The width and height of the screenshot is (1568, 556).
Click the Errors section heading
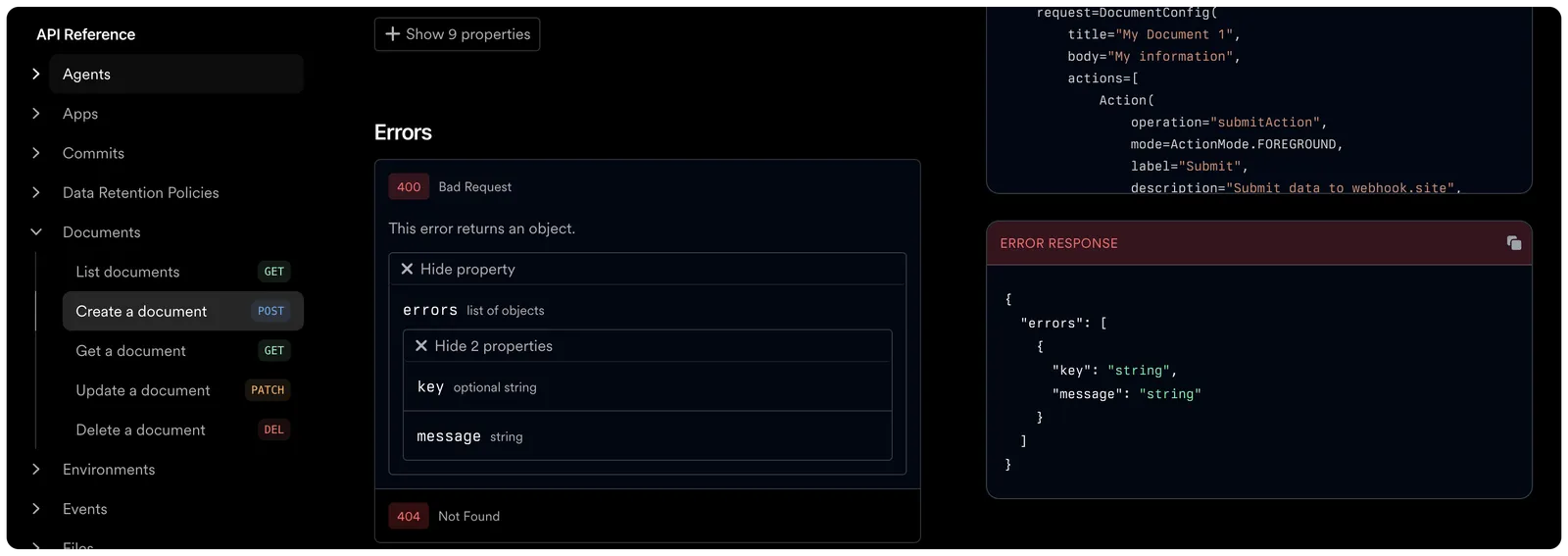tap(403, 132)
